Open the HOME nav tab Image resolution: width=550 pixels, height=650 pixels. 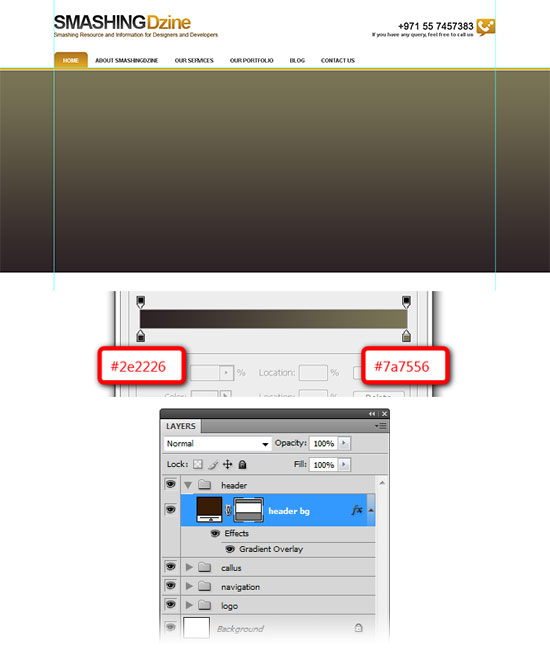click(x=70, y=60)
